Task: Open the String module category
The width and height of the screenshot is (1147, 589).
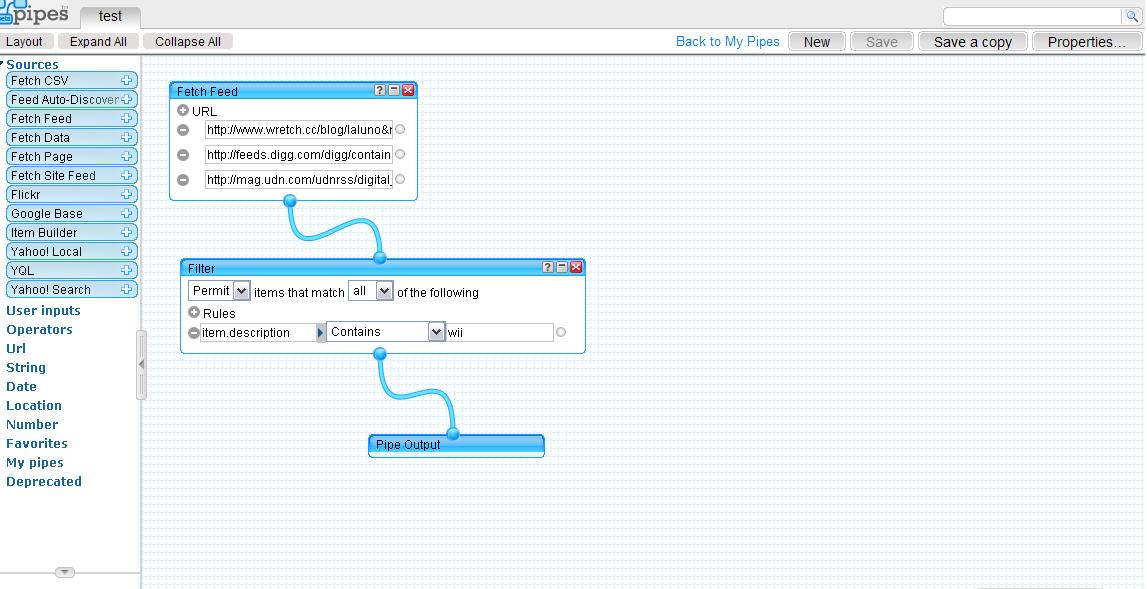Action: pos(26,367)
